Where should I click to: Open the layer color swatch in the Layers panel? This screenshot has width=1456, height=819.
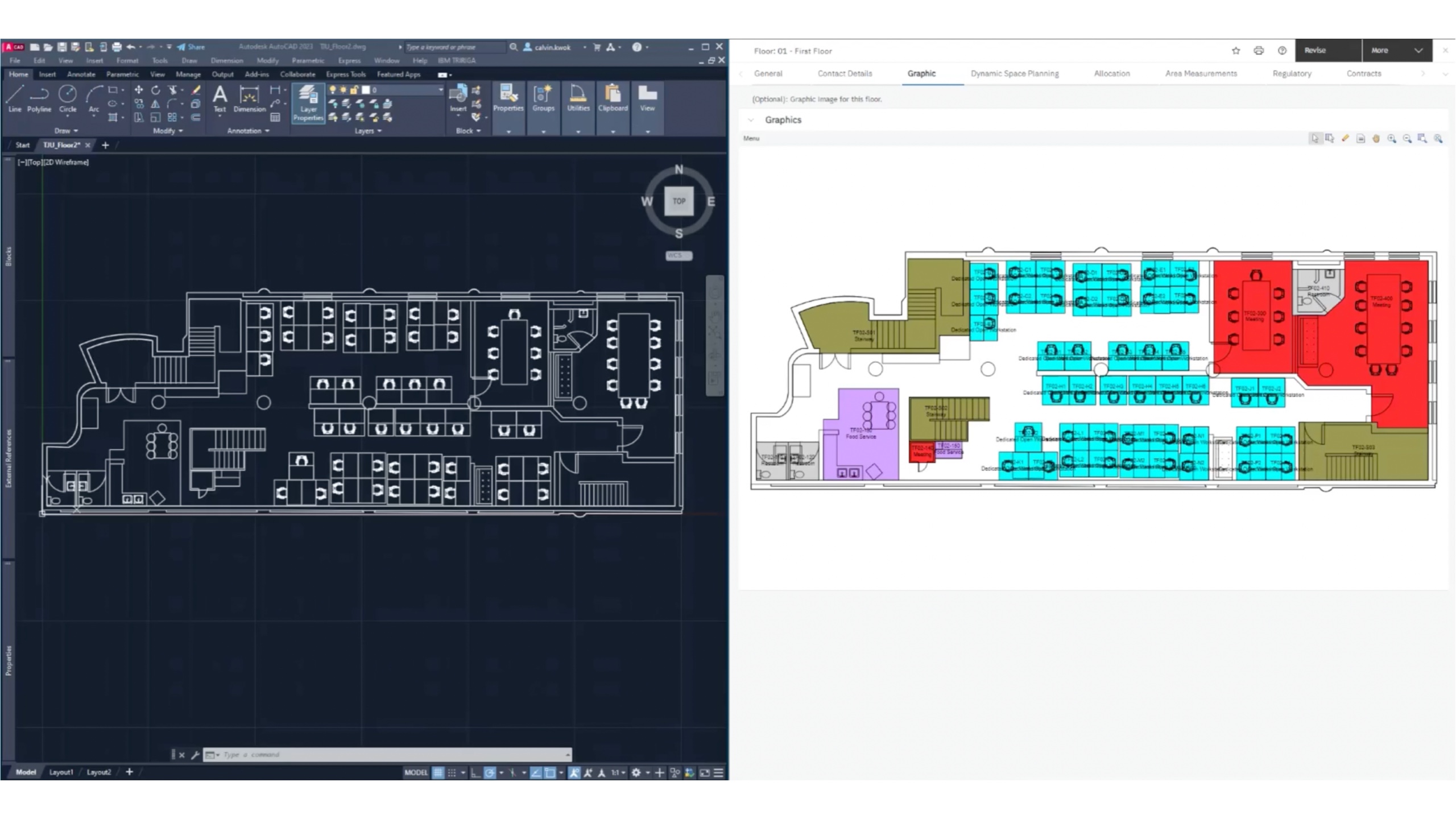tap(366, 90)
